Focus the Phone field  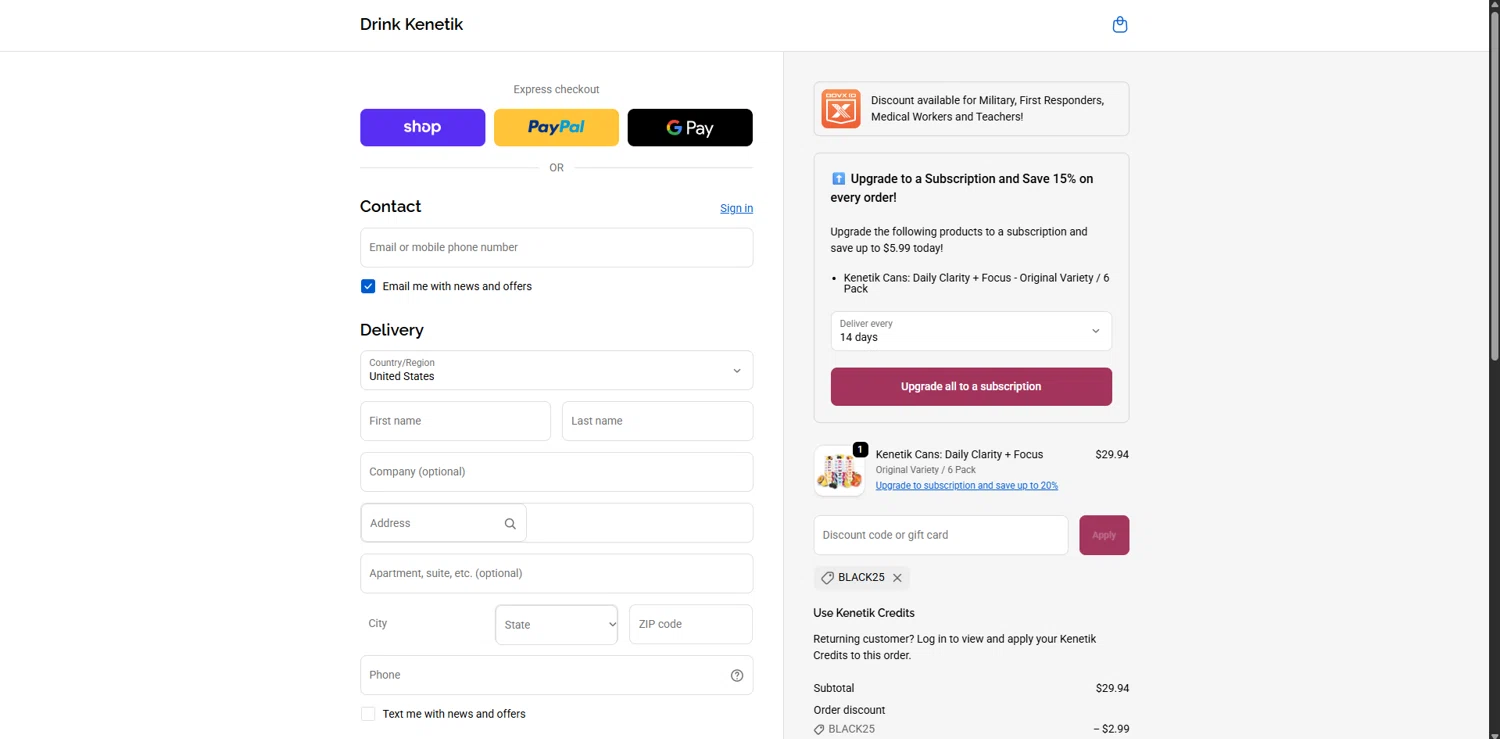(x=556, y=675)
